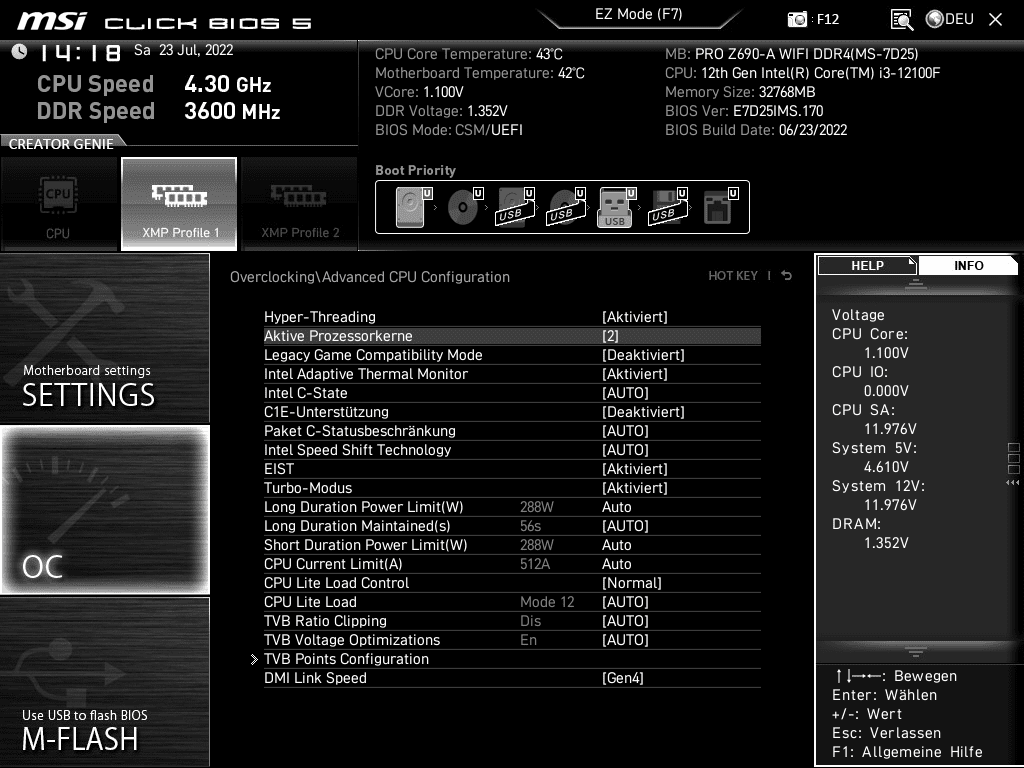The image size is (1024, 768).
Task: Switch to EZ Mode (F7)
Action: [x=639, y=14]
